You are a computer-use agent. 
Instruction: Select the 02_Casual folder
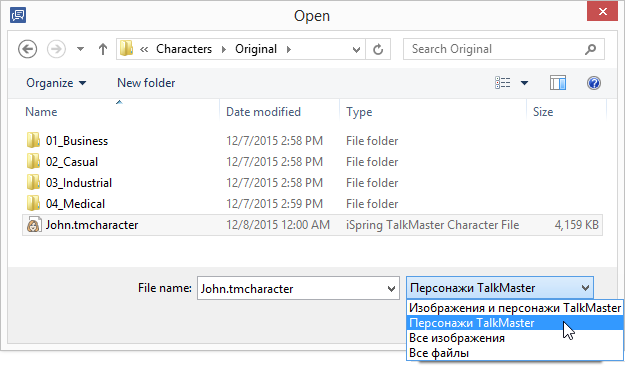[72, 162]
